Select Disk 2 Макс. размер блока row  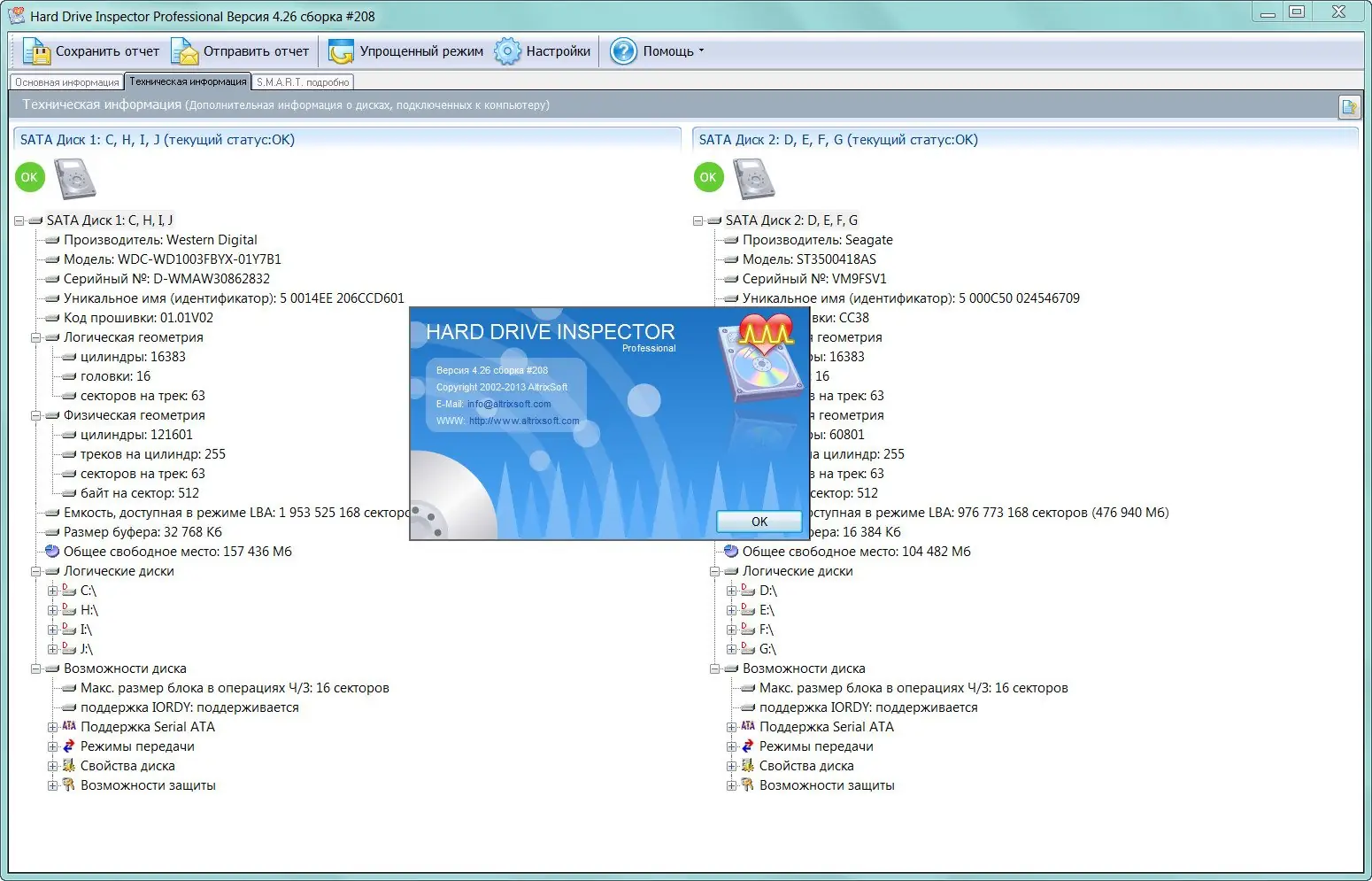point(913,688)
